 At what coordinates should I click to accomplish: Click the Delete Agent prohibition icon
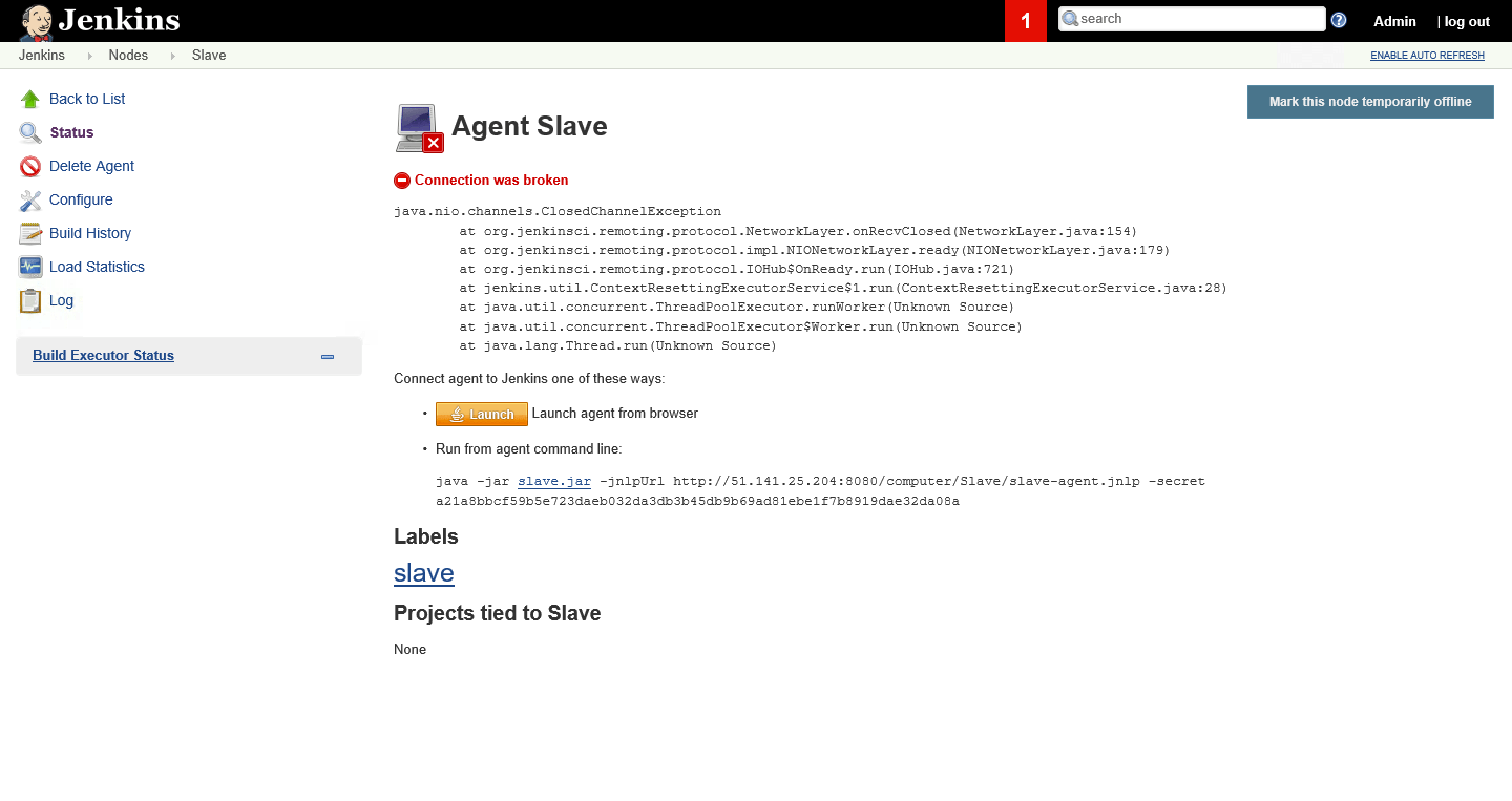[30, 166]
